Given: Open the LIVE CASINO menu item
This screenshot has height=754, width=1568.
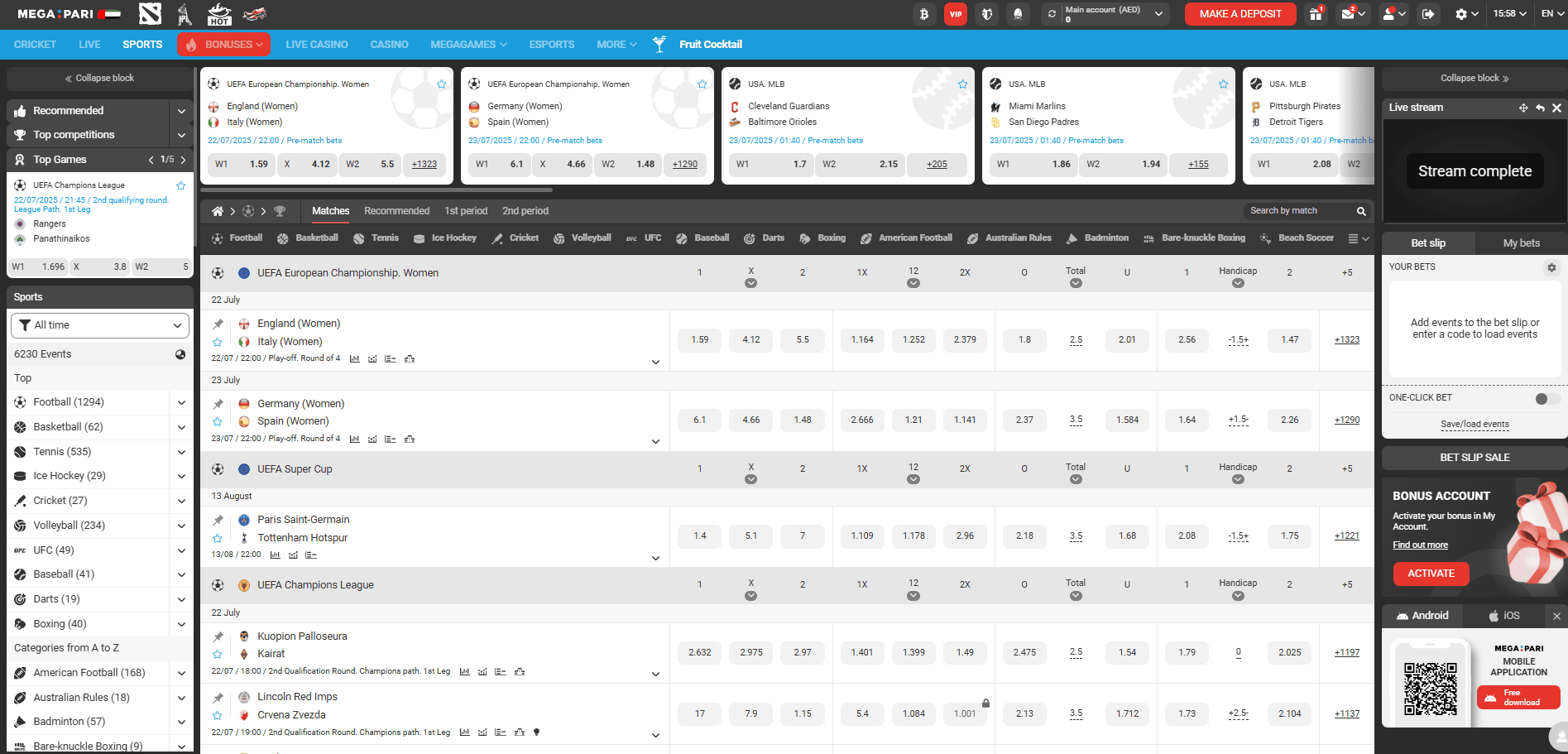Looking at the screenshot, I should click(x=317, y=45).
